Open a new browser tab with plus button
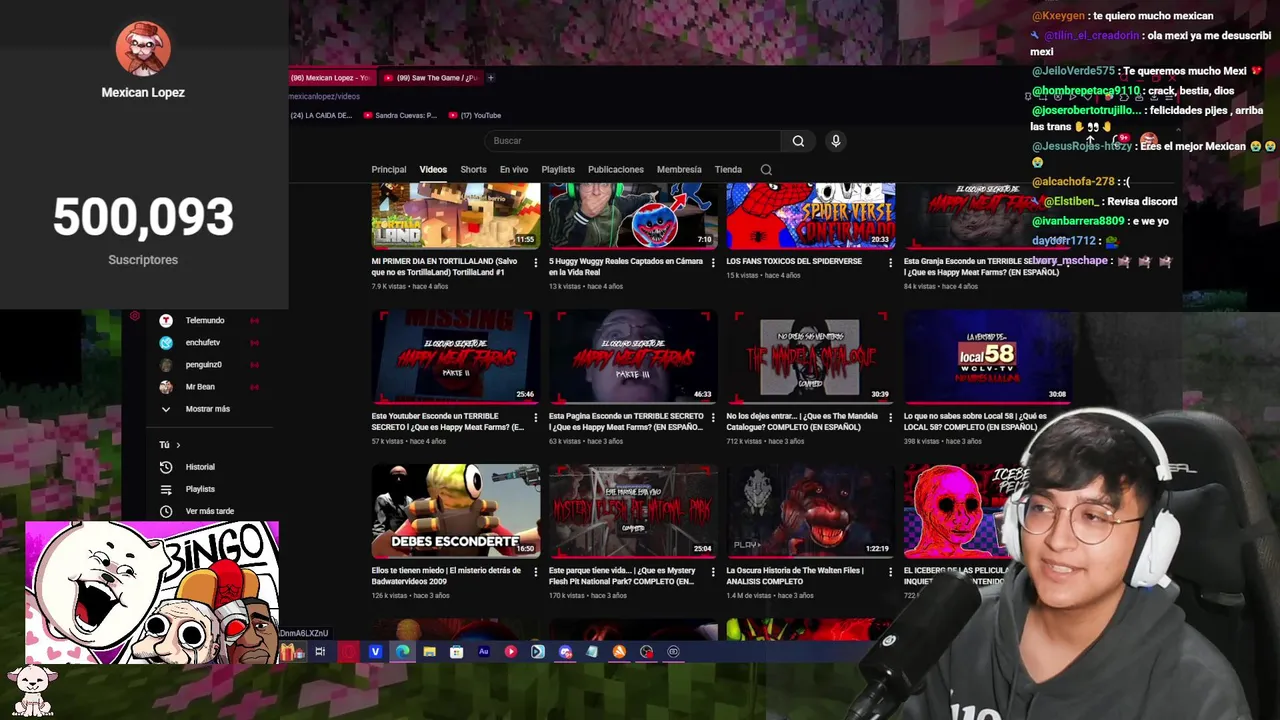The image size is (1280, 720). tap(490, 78)
